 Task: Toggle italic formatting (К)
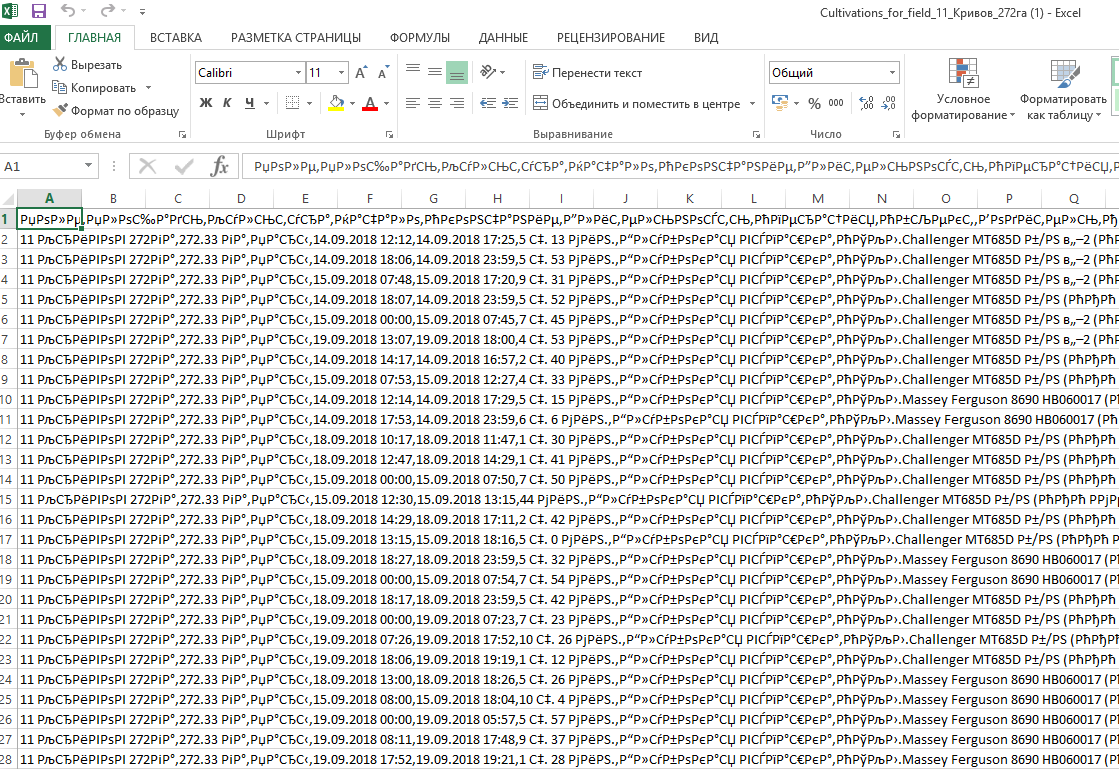(227, 103)
